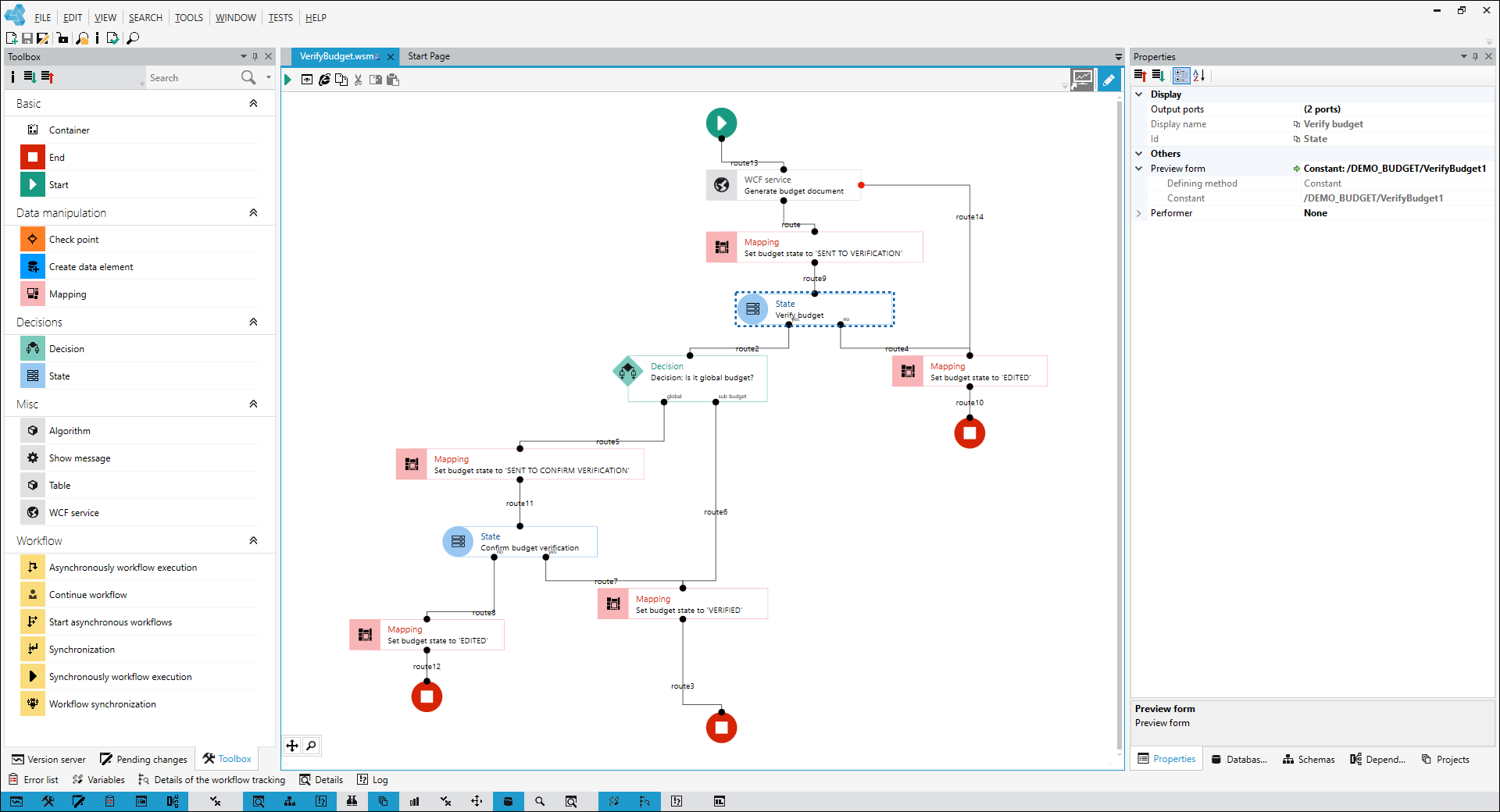Viewport: 1500px width, 812px height.
Task: Unpin the Properties panel
Action: (1474, 56)
